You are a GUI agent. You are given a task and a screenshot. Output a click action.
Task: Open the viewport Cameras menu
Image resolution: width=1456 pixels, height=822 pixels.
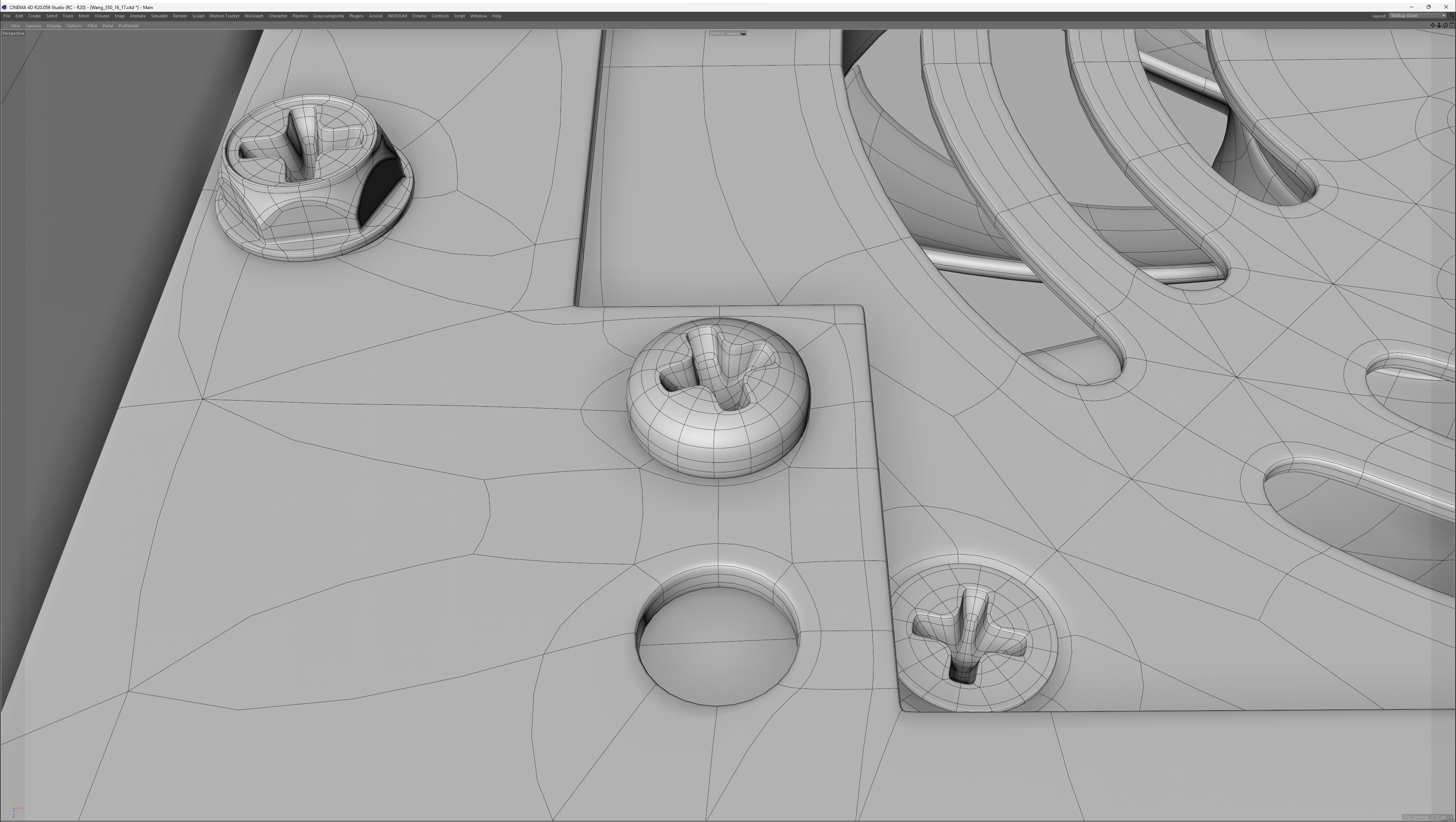point(33,25)
